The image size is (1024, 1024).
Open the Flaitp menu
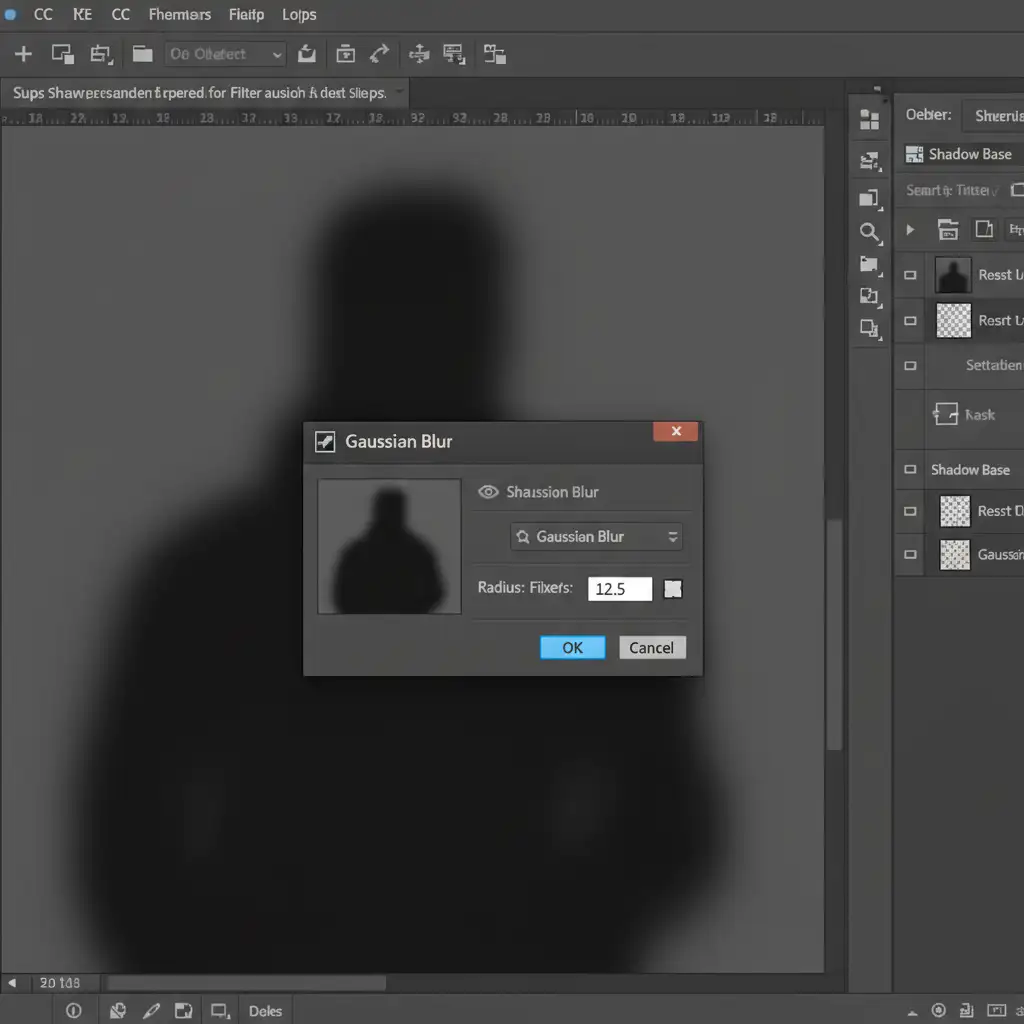246,14
